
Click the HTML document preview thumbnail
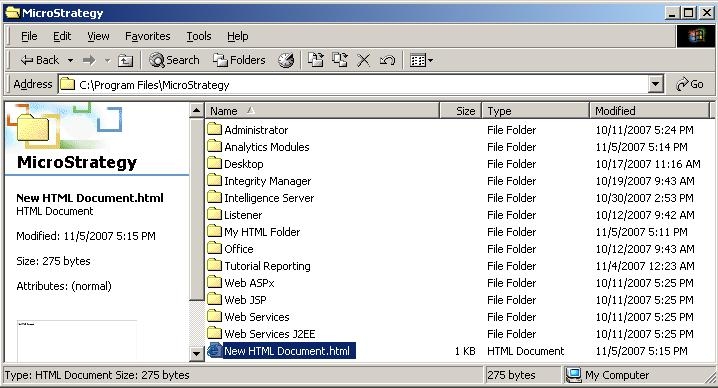pos(77,341)
